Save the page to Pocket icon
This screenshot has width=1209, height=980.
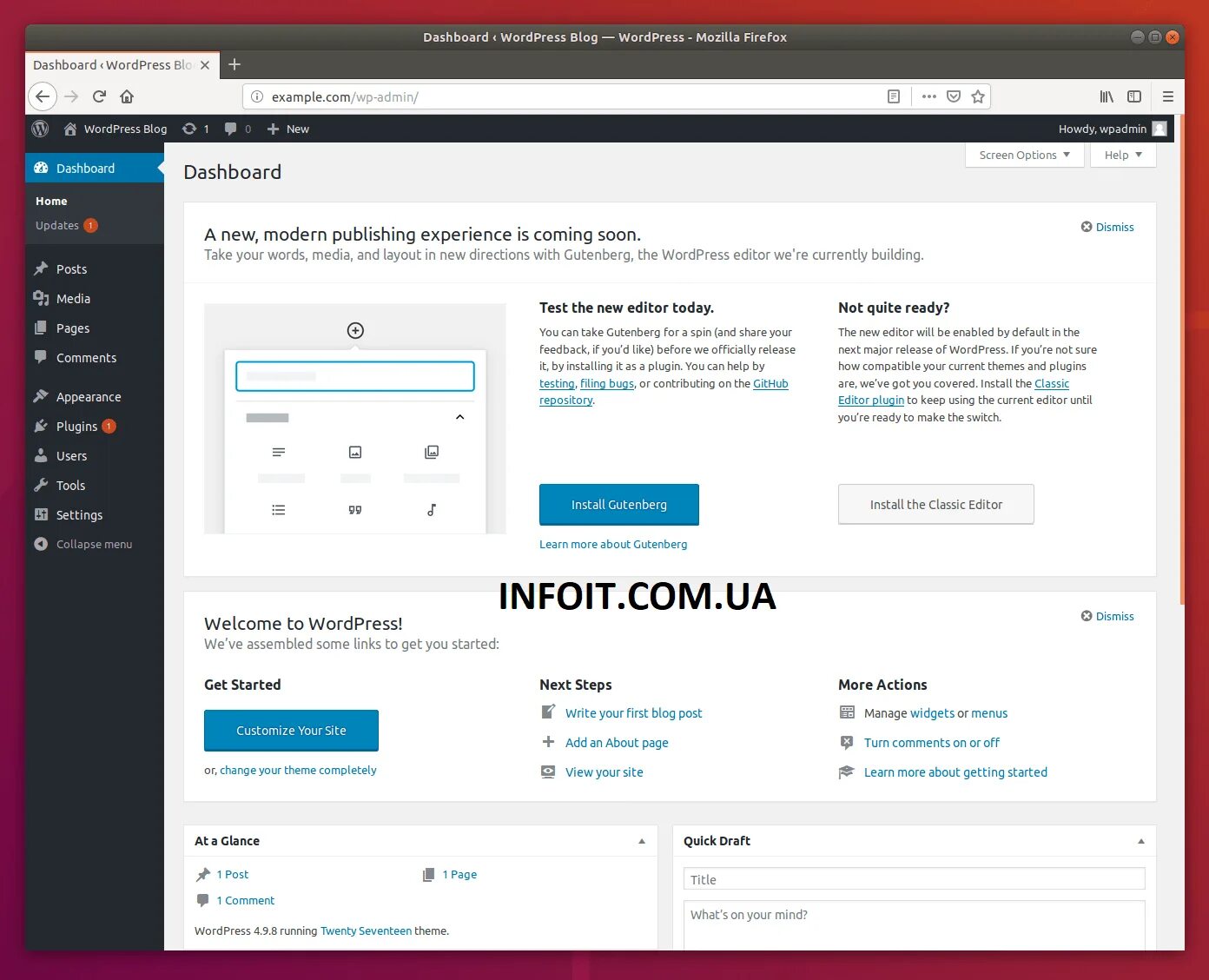[953, 96]
